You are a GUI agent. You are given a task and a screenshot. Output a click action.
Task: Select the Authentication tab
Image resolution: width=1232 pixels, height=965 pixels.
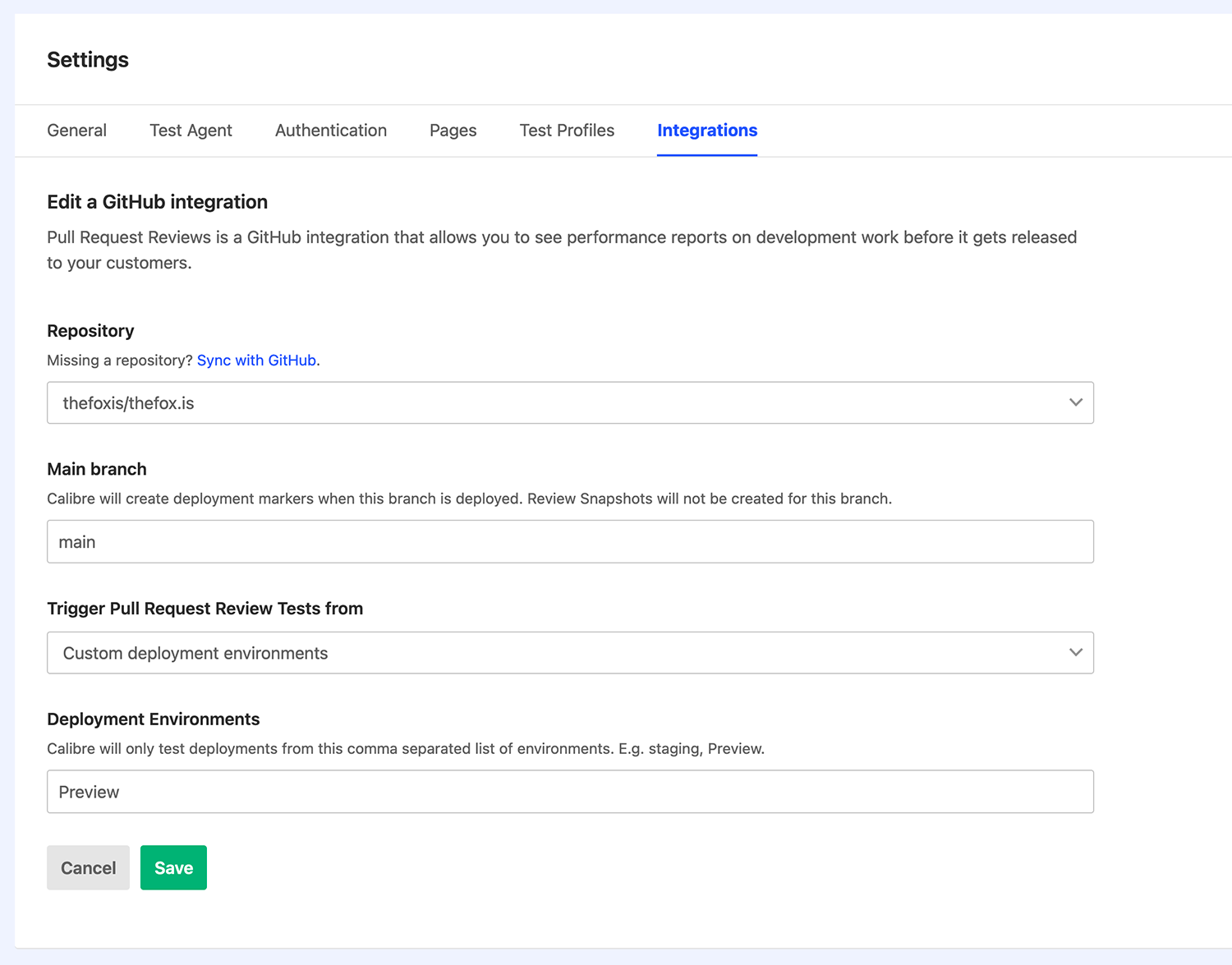point(330,131)
